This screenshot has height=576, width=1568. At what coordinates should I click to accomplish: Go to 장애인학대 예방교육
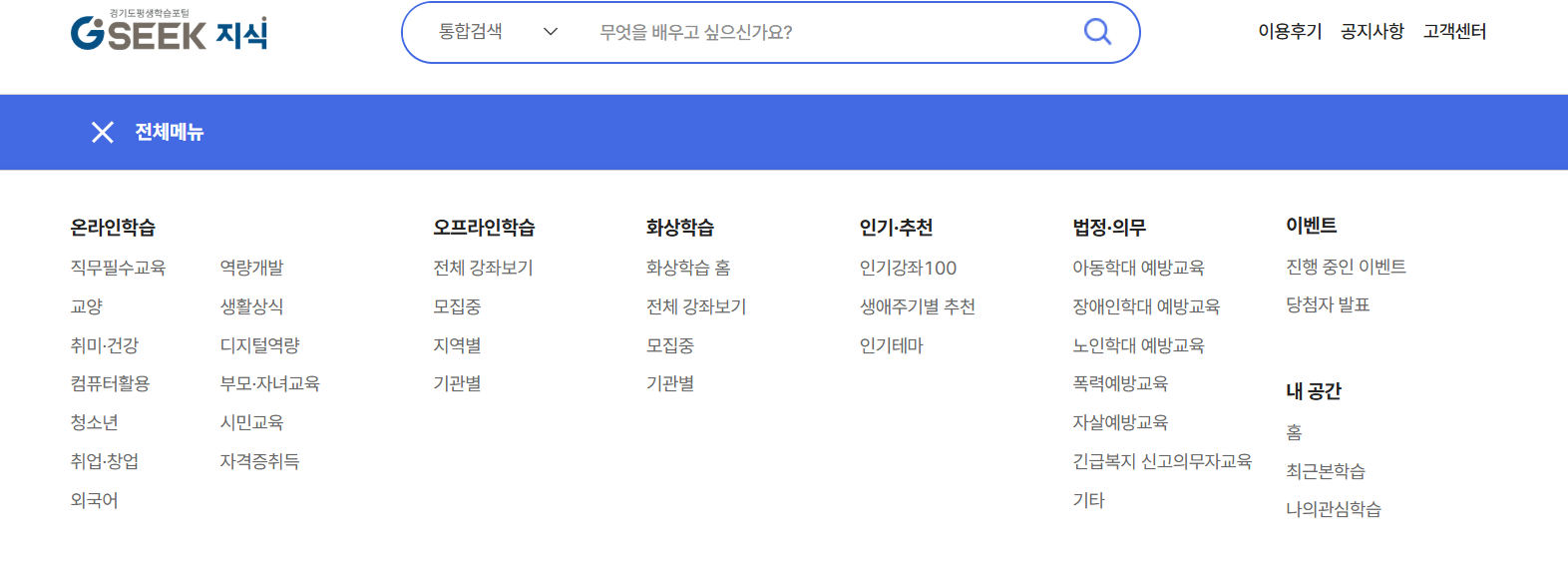click(x=1147, y=306)
